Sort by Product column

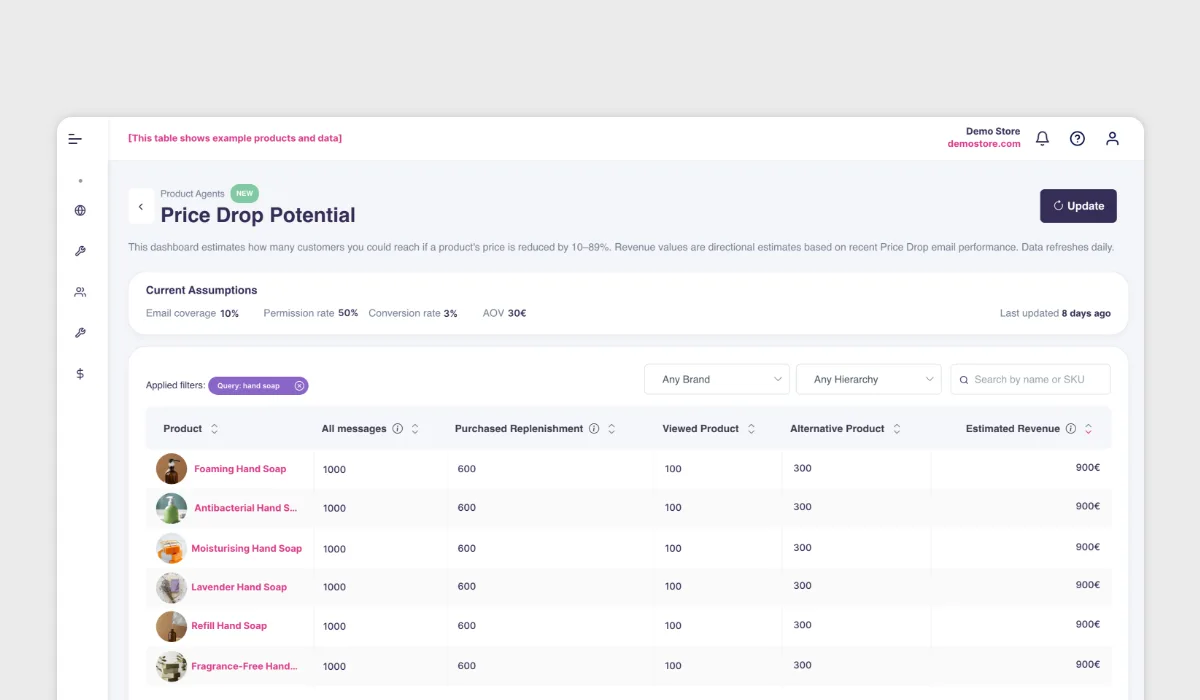[214, 429]
